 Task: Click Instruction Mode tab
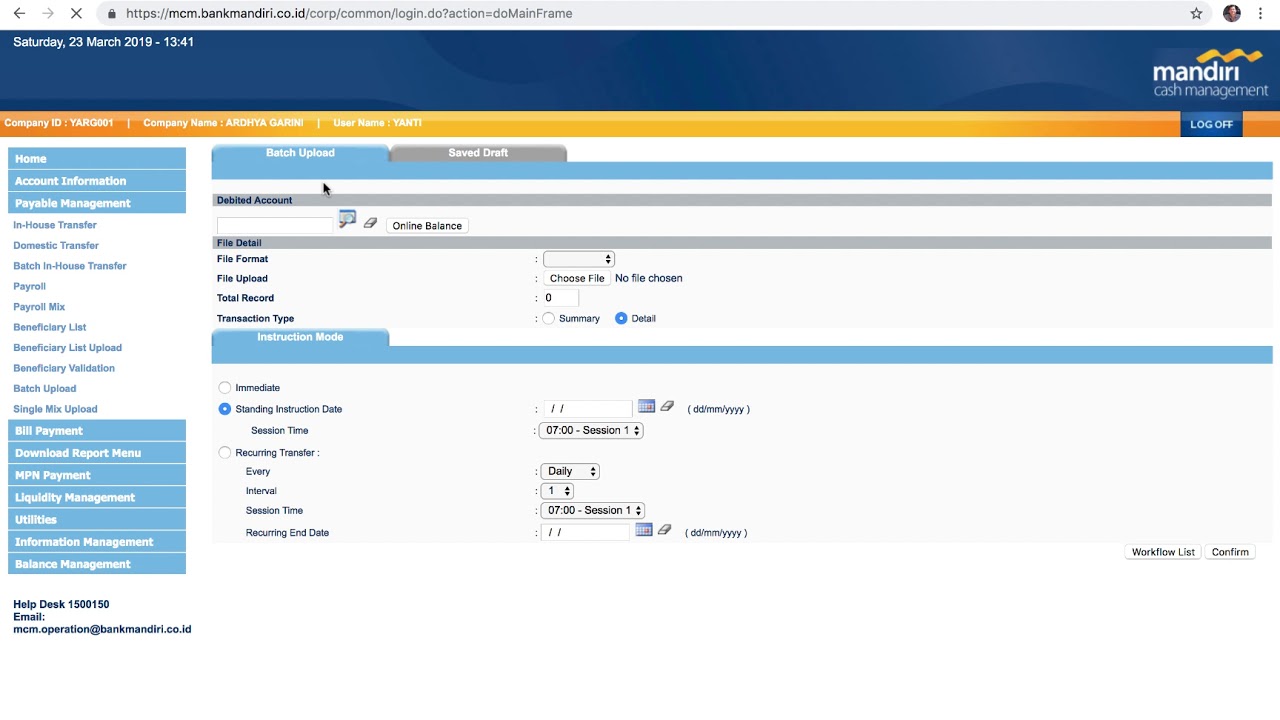pyautogui.click(x=300, y=337)
